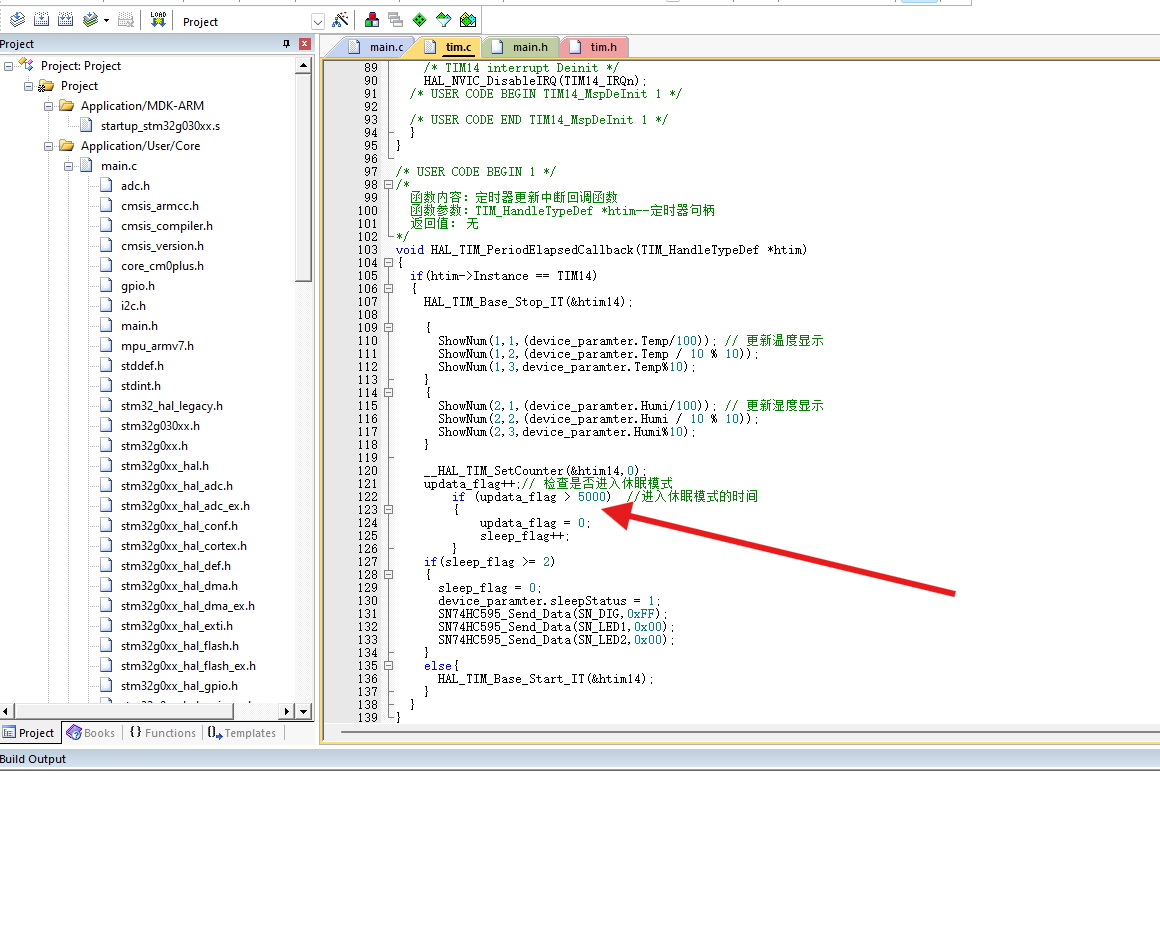Viewport: 1160px width, 926px height.
Task: Open the Functions bottom tab
Action: [x=163, y=733]
